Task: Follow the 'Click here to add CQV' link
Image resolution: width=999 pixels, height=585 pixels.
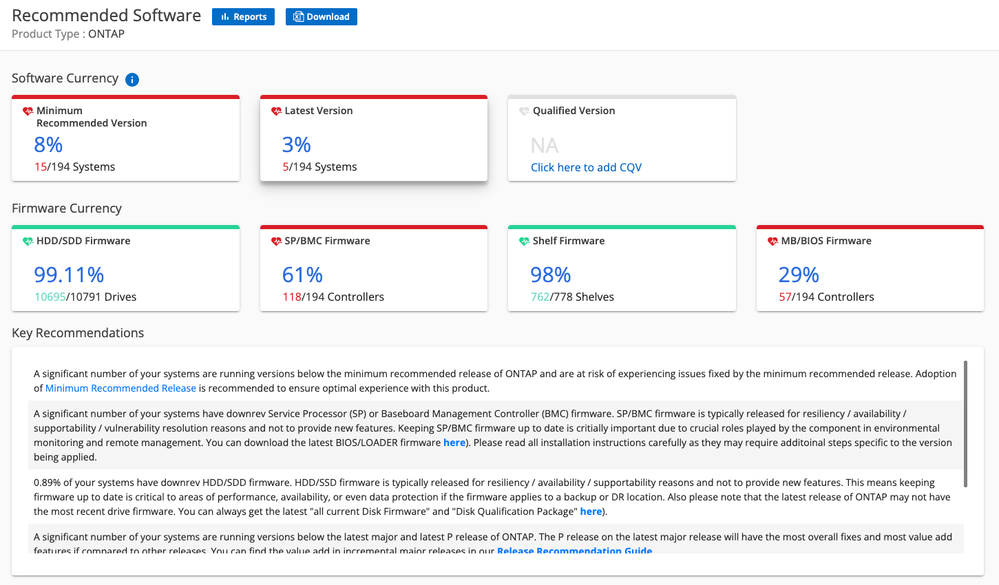Action: click(586, 167)
